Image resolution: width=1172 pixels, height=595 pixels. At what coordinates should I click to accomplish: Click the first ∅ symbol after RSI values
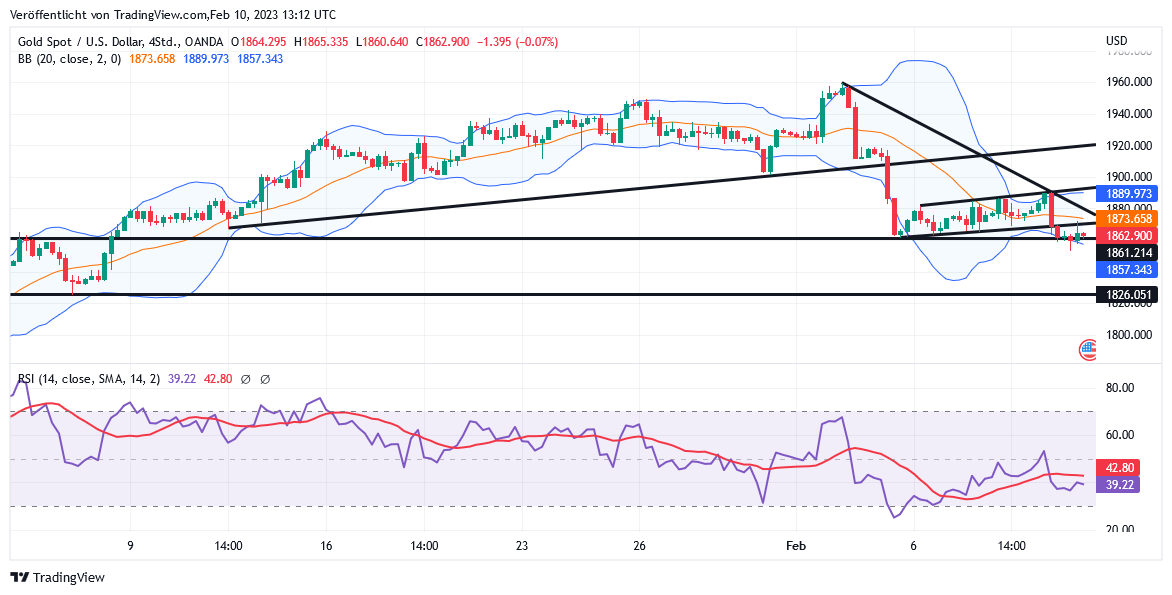point(245,379)
